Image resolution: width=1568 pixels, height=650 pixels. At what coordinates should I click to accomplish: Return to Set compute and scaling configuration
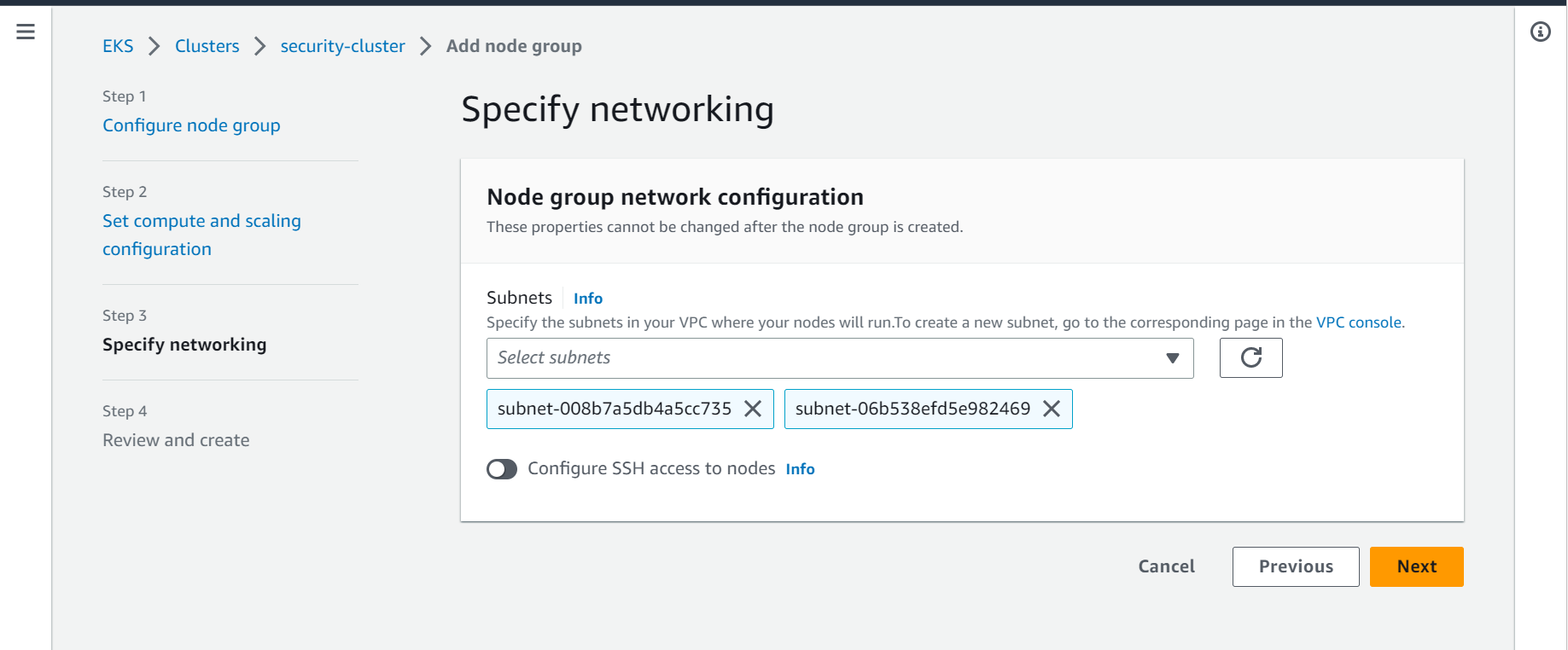(201, 235)
